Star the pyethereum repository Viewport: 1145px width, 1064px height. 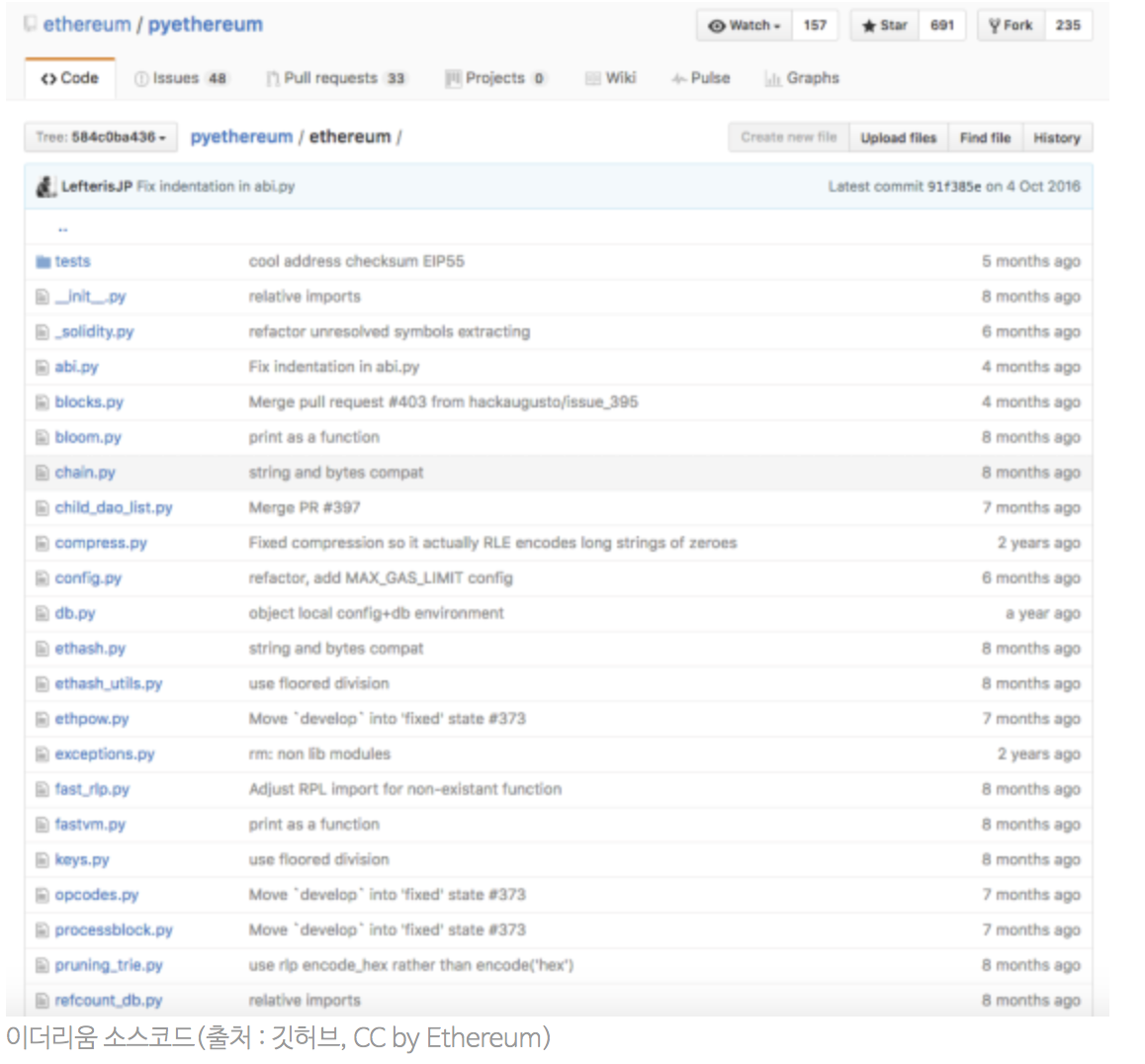tap(884, 26)
